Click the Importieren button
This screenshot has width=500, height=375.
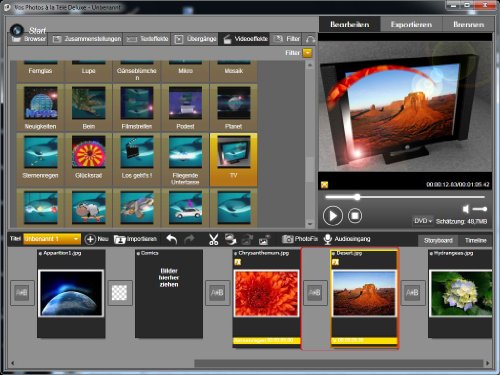[135, 239]
